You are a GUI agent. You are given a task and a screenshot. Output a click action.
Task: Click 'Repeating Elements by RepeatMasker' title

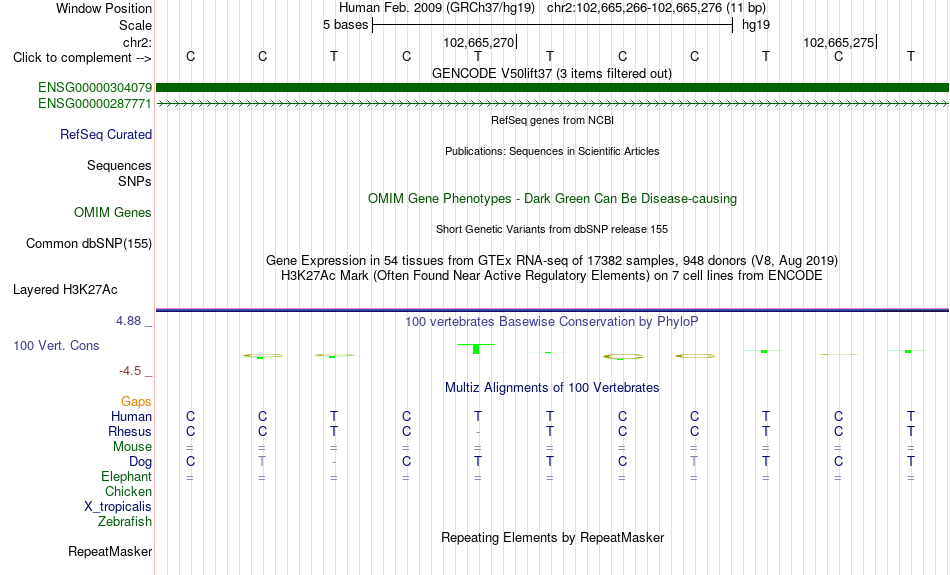click(x=552, y=537)
